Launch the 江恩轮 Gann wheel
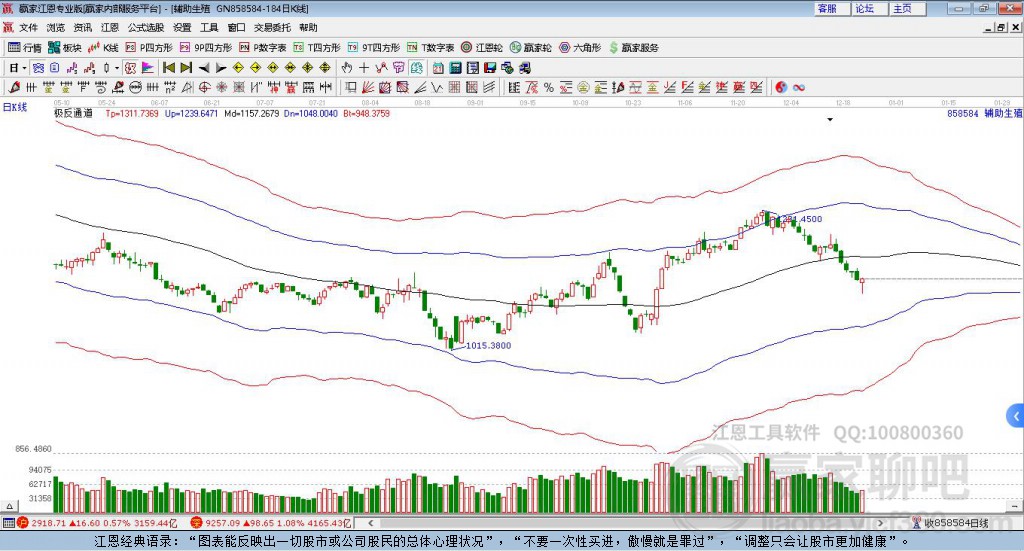The width and height of the screenshot is (1024, 551). (x=482, y=48)
